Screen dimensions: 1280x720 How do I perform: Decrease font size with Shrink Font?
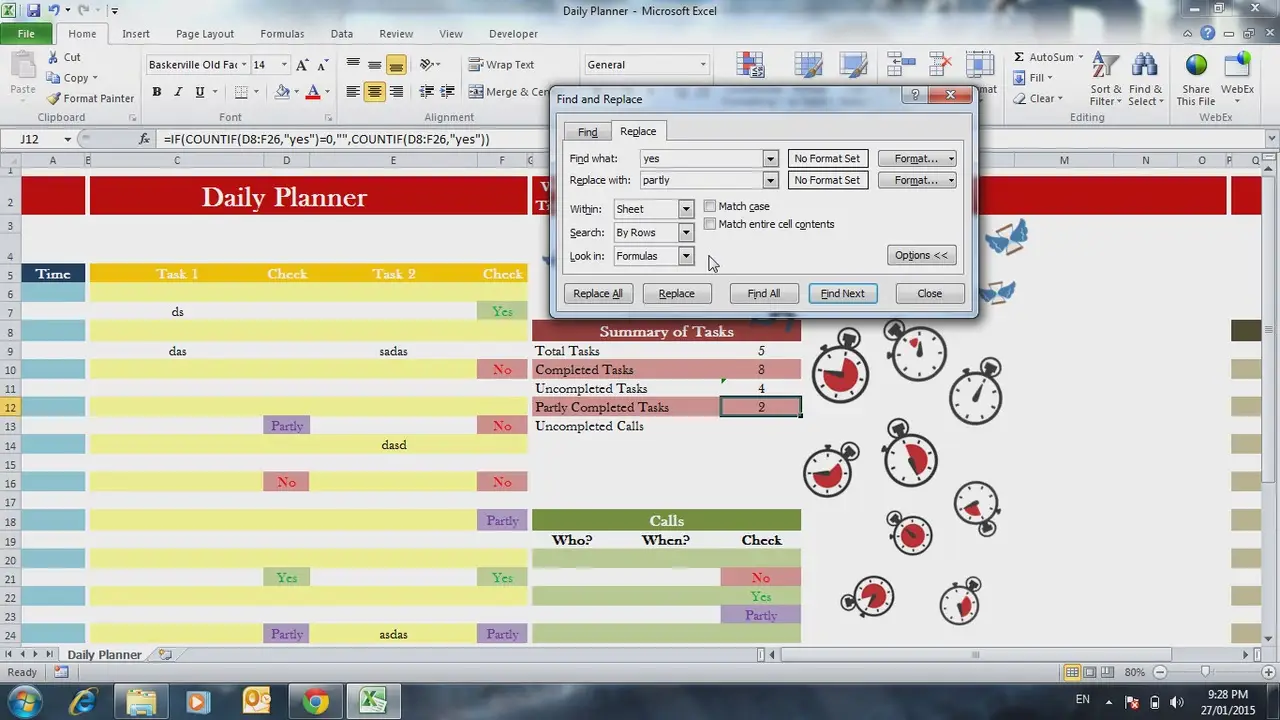[x=322, y=65]
